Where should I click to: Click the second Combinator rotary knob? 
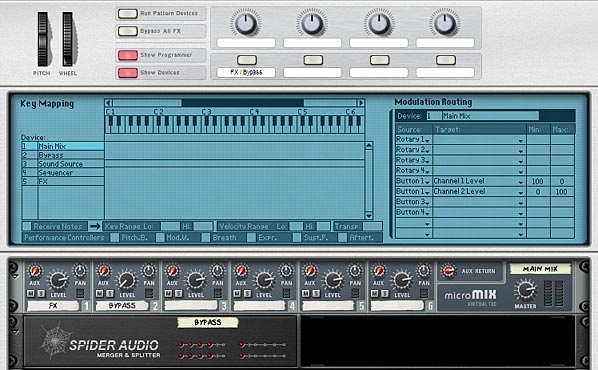click(312, 23)
